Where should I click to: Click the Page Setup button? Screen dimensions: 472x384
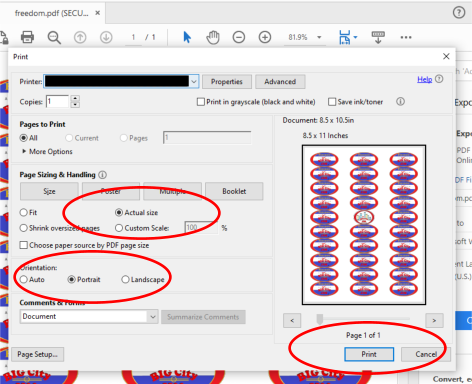click(38, 354)
